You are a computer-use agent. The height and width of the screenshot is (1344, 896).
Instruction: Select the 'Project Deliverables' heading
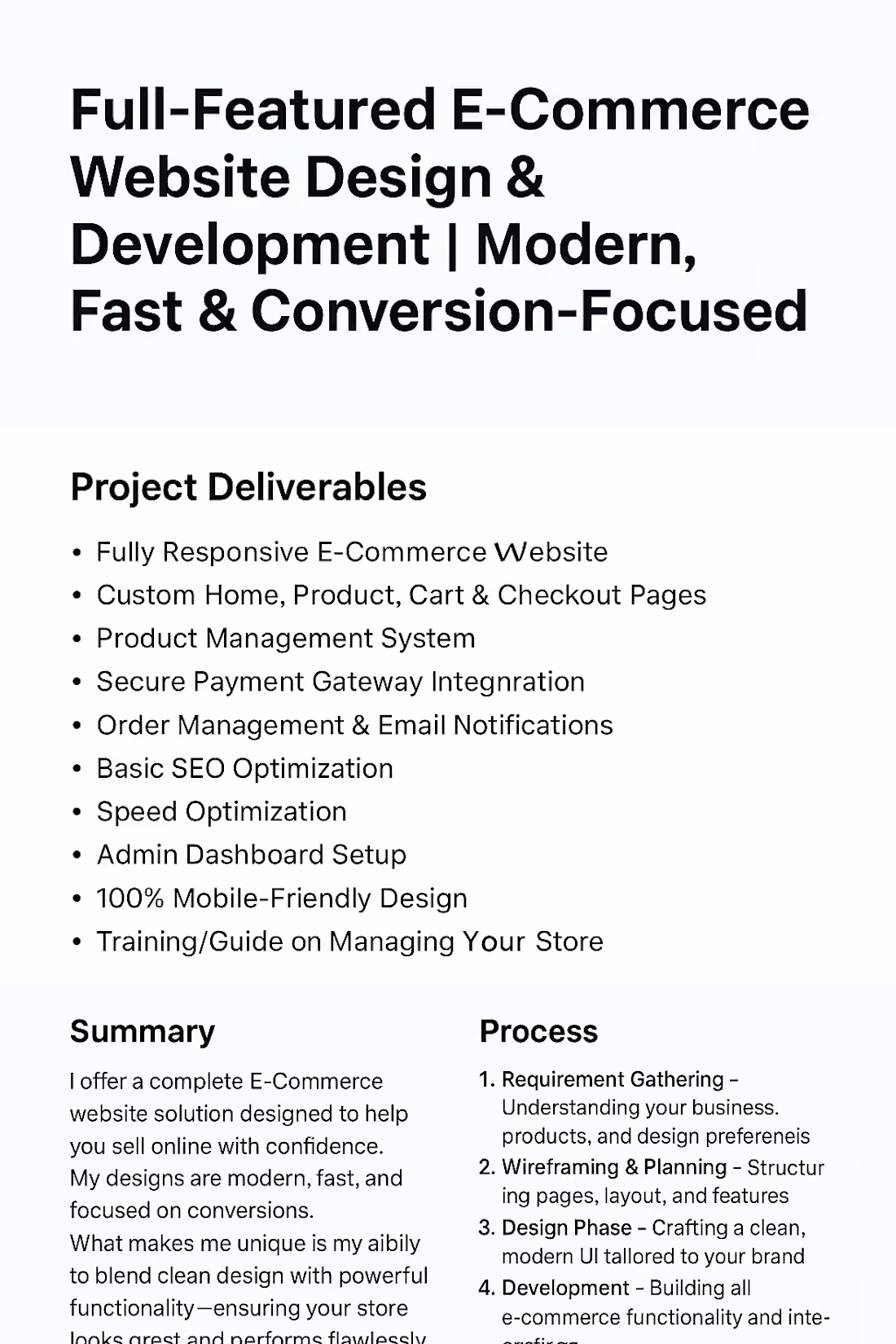[248, 488]
